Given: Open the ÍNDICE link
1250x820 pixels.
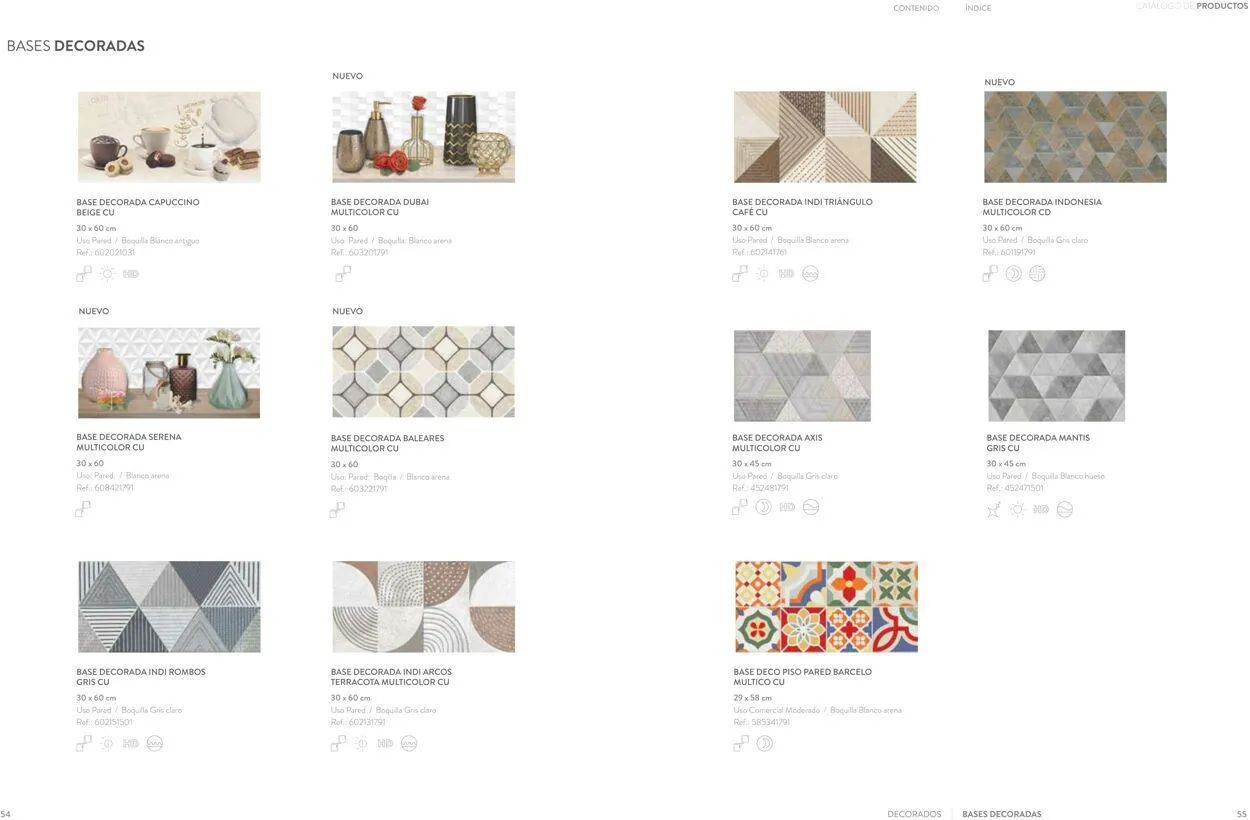Looking at the screenshot, I should tap(977, 8).
